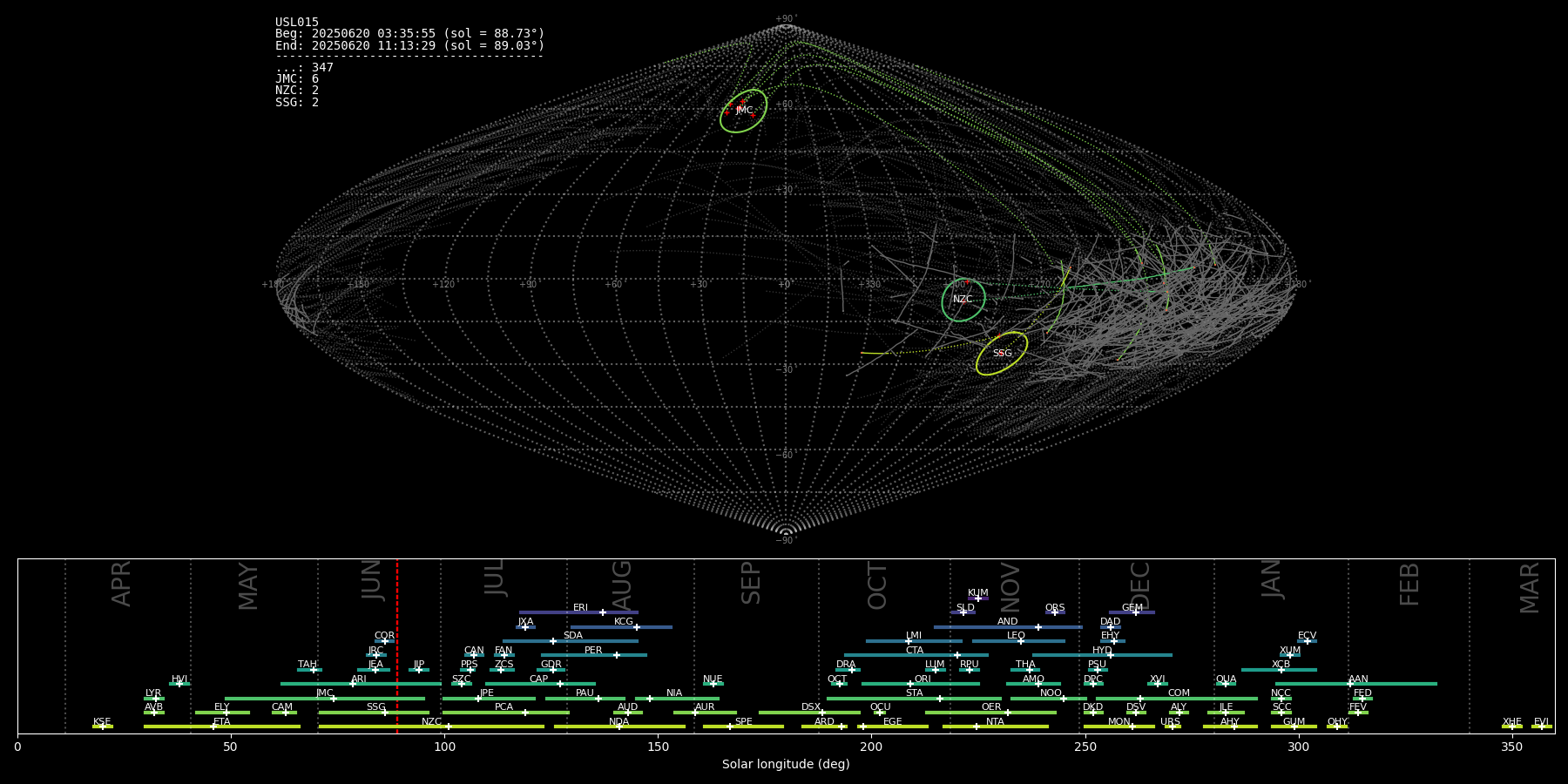Click the 'SSG: 2' count in the header
The image size is (1568, 784).
pos(297,103)
